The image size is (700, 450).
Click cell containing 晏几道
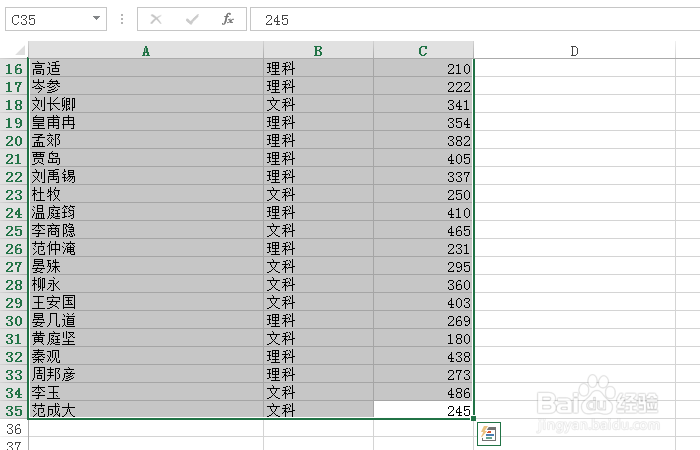(146, 320)
